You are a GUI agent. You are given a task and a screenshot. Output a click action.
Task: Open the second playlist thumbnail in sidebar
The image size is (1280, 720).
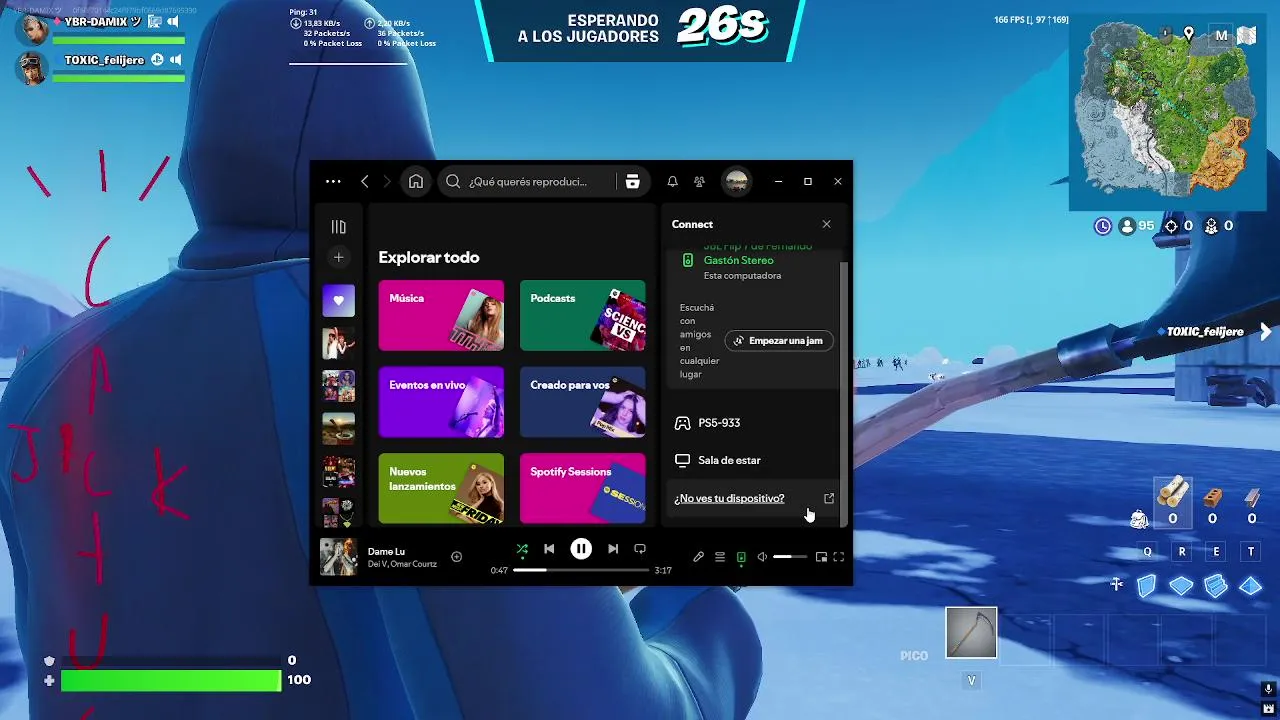(338, 343)
